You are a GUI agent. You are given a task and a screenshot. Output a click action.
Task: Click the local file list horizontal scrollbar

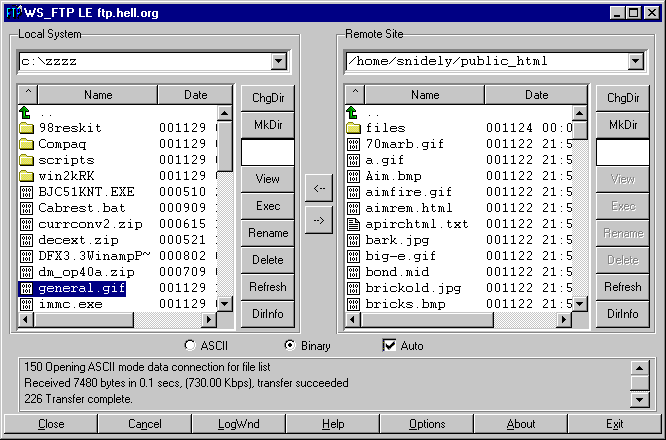click(x=117, y=319)
